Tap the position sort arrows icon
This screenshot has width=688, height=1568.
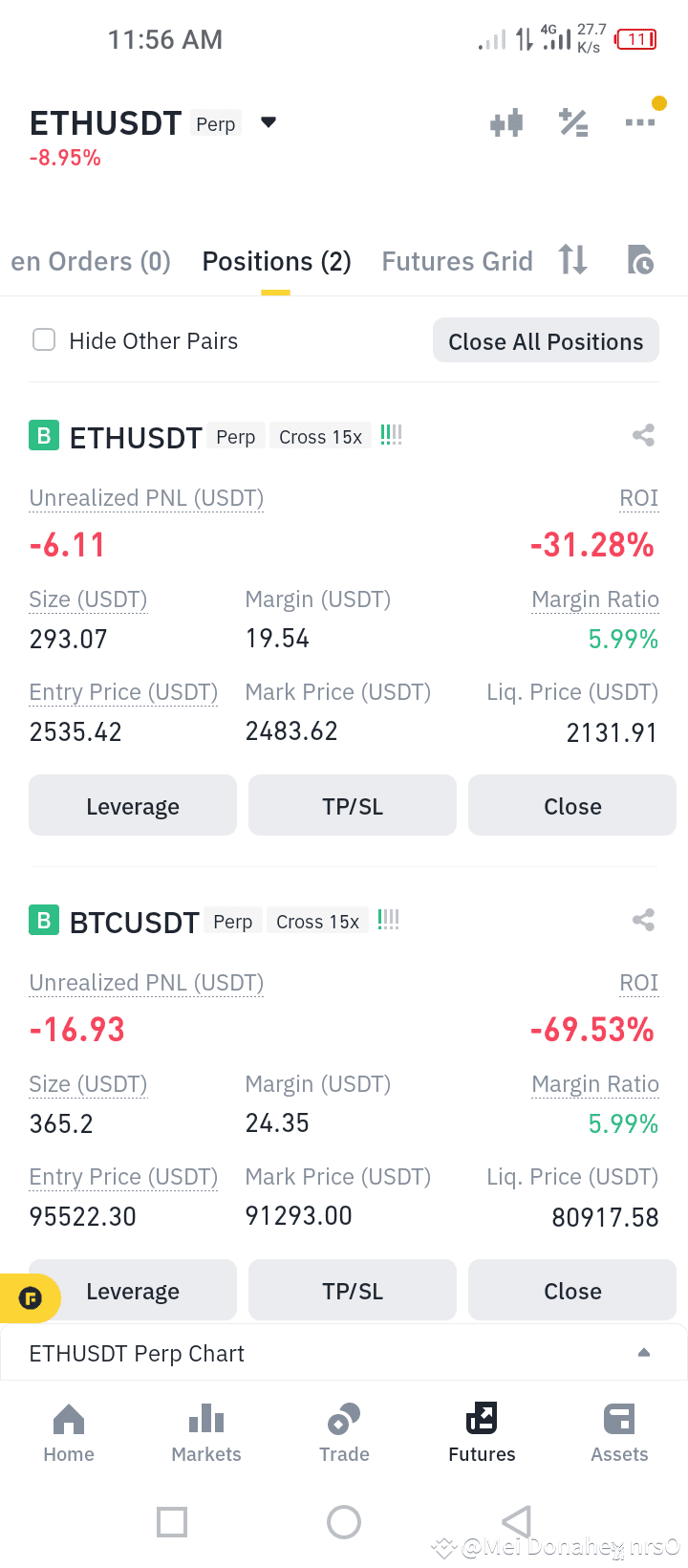(x=572, y=259)
